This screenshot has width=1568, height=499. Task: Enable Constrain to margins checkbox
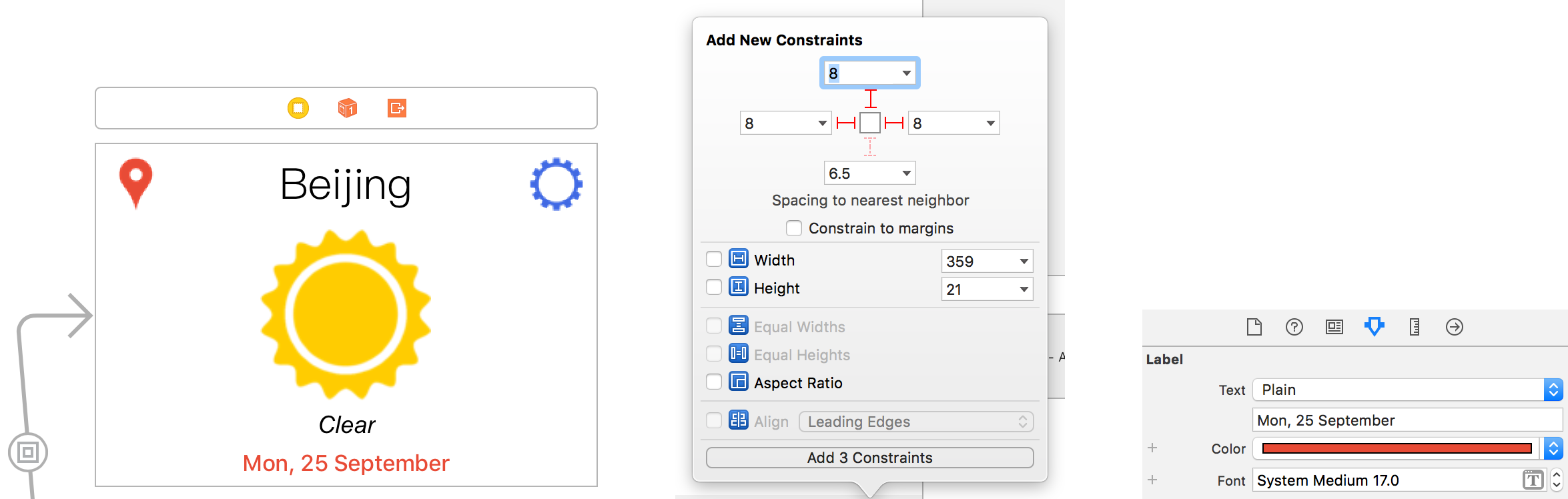pyautogui.click(x=794, y=228)
